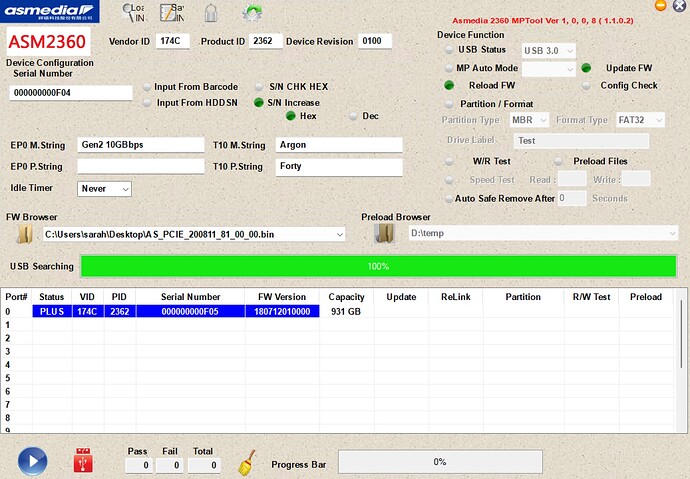Click the USB Searching progress bar

pos(378,266)
